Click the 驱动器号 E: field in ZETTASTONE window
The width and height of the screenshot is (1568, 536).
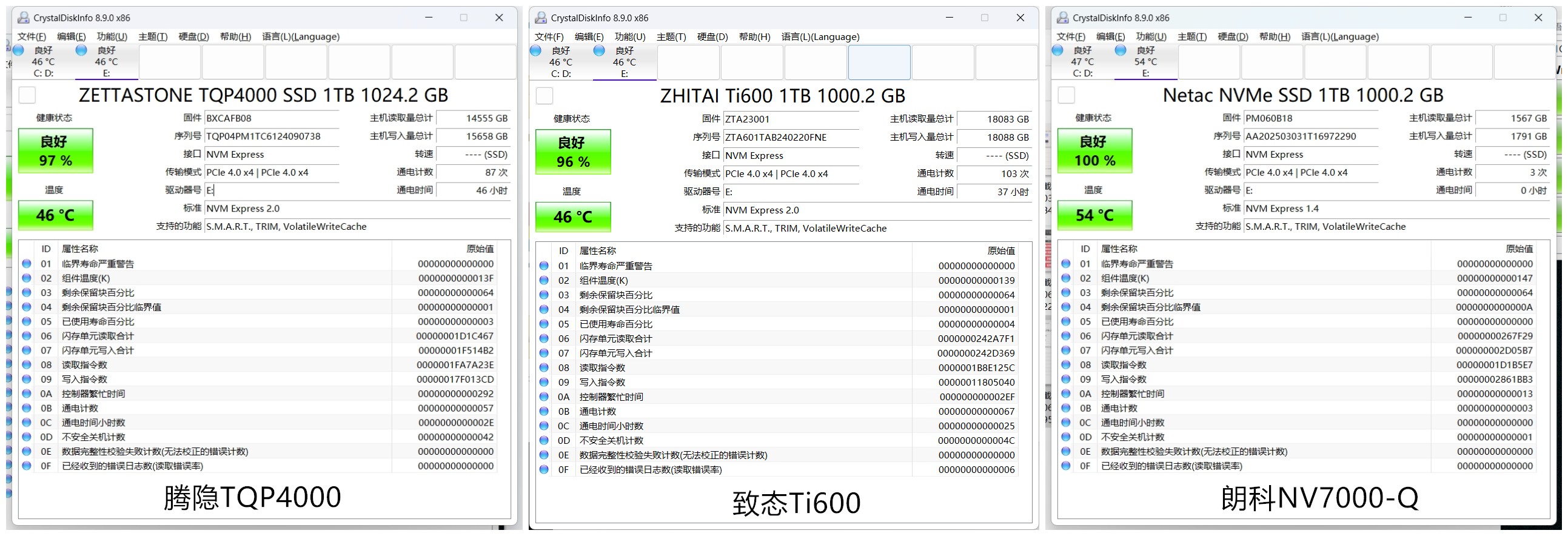click(272, 190)
